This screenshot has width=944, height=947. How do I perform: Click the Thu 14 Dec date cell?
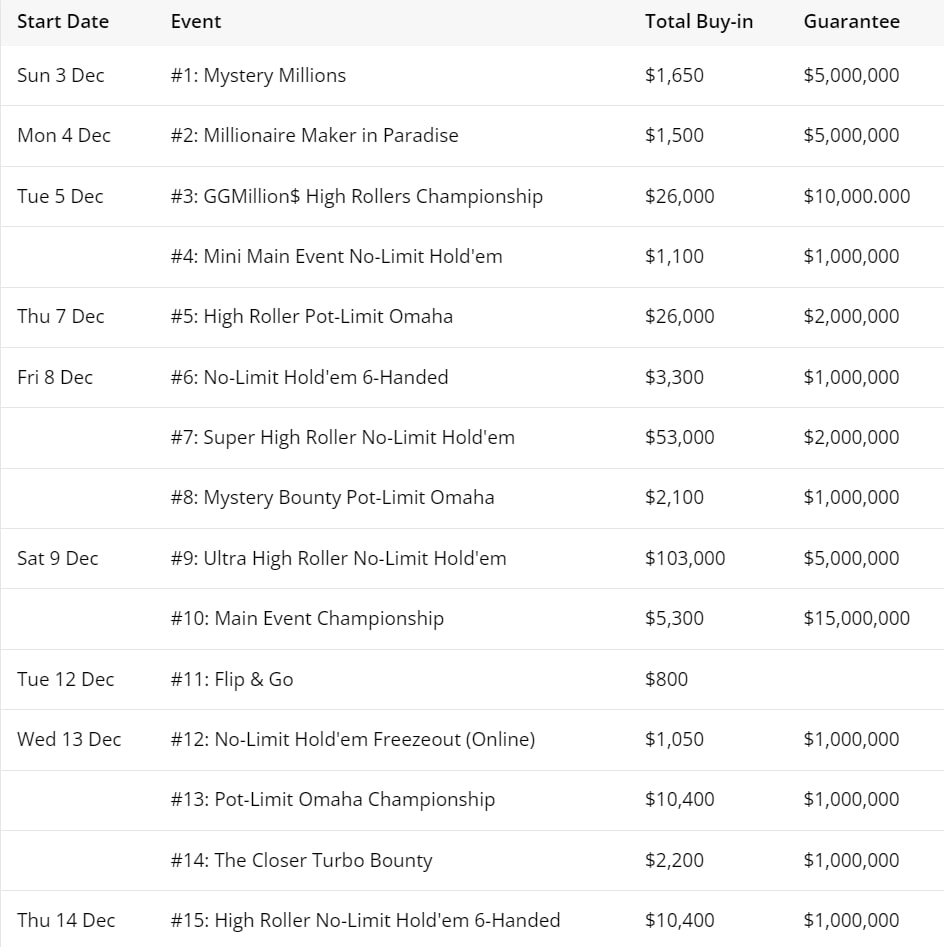[66, 920]
